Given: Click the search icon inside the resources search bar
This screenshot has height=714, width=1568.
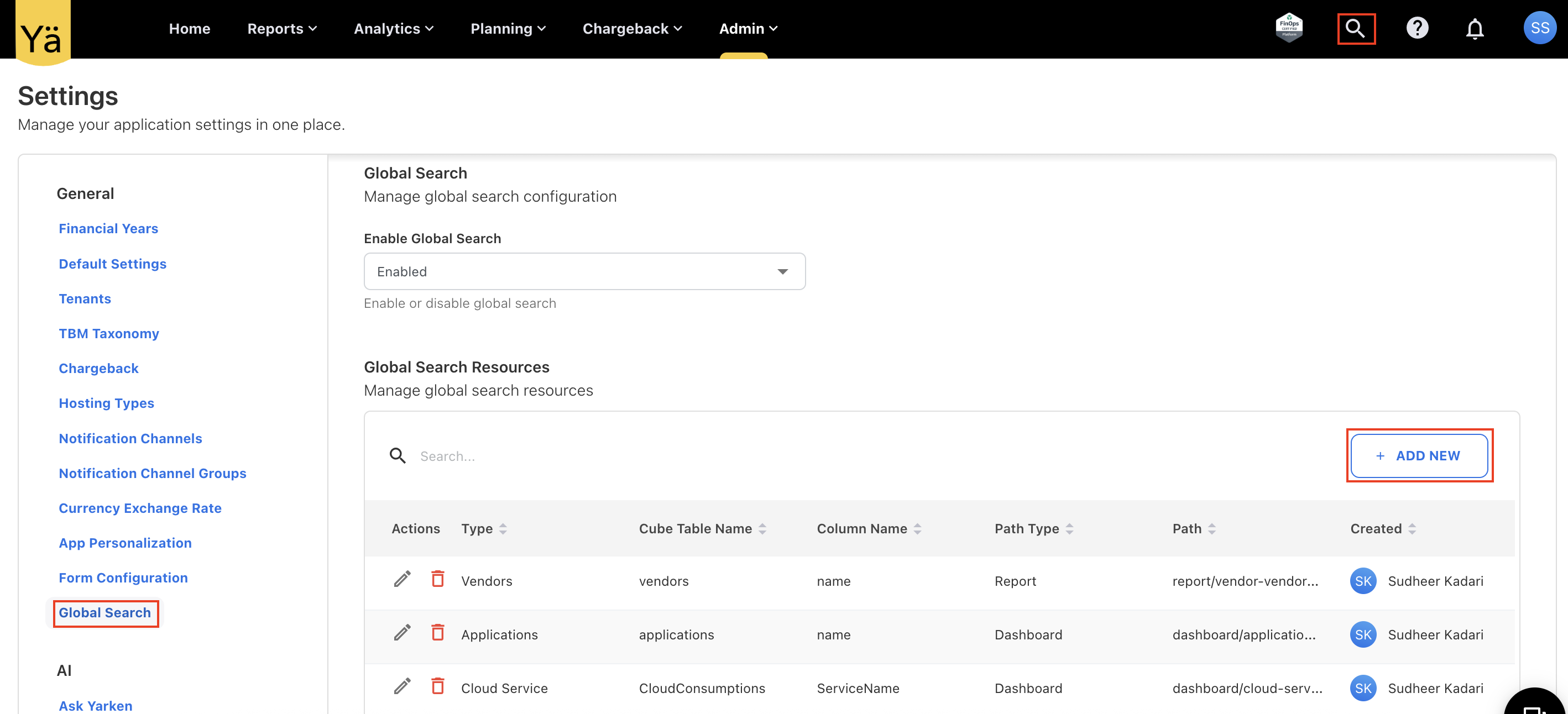Looking at the screenshot, I should (398, 455).
